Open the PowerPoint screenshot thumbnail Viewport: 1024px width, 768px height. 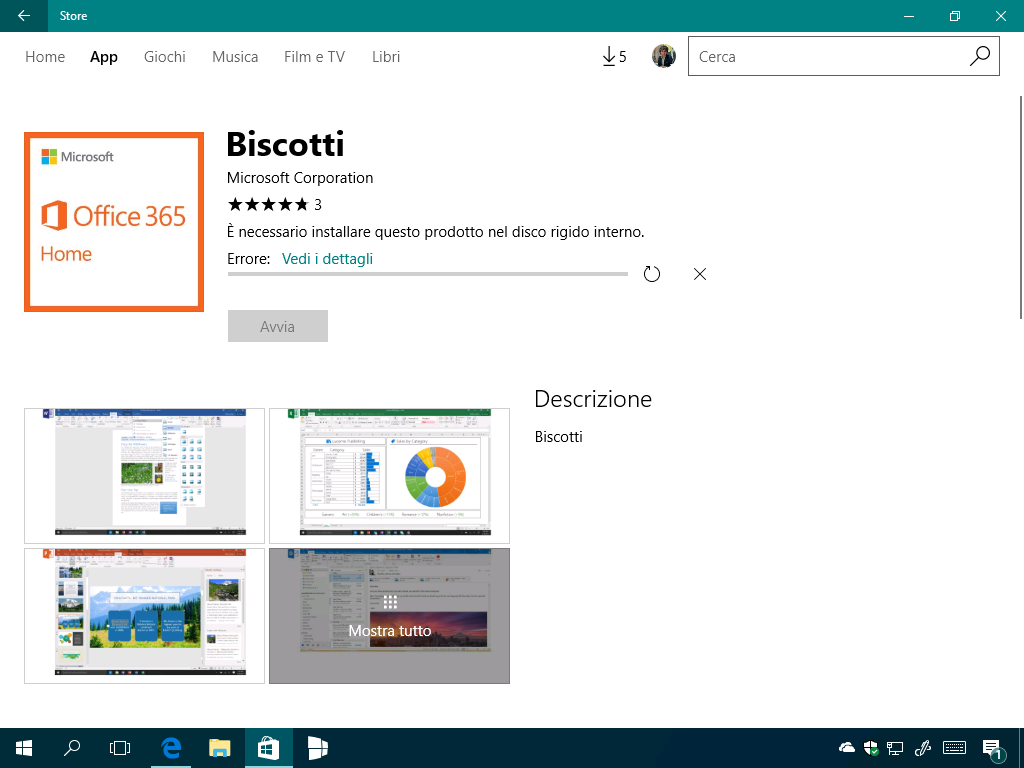(144, 616)
